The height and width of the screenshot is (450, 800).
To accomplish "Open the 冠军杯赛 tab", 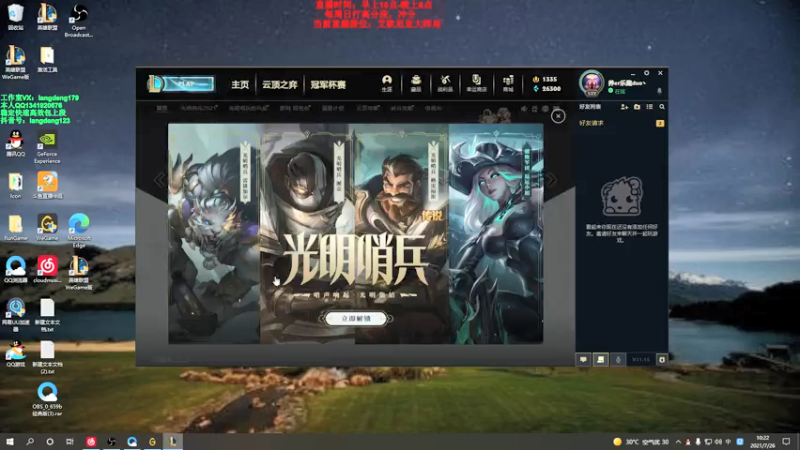I will [x=328, y=84].
